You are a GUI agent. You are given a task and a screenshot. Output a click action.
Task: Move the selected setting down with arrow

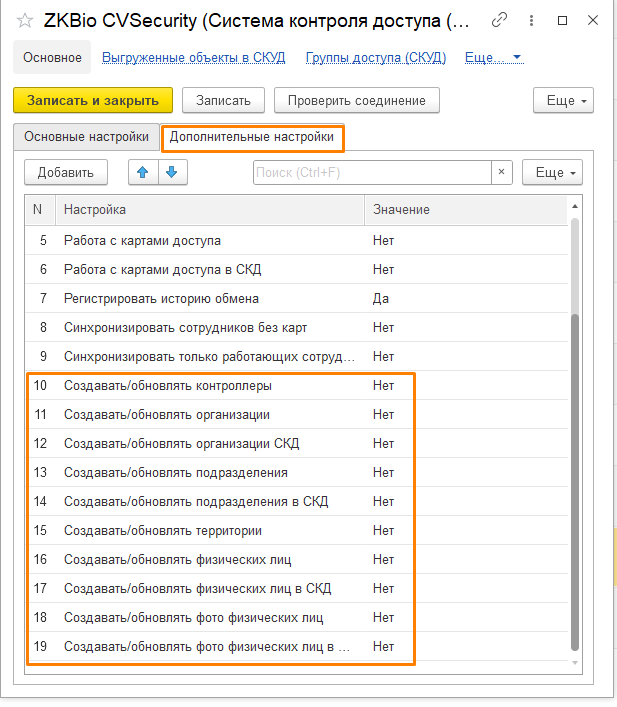pyautogui.click(x=171, y=172)
